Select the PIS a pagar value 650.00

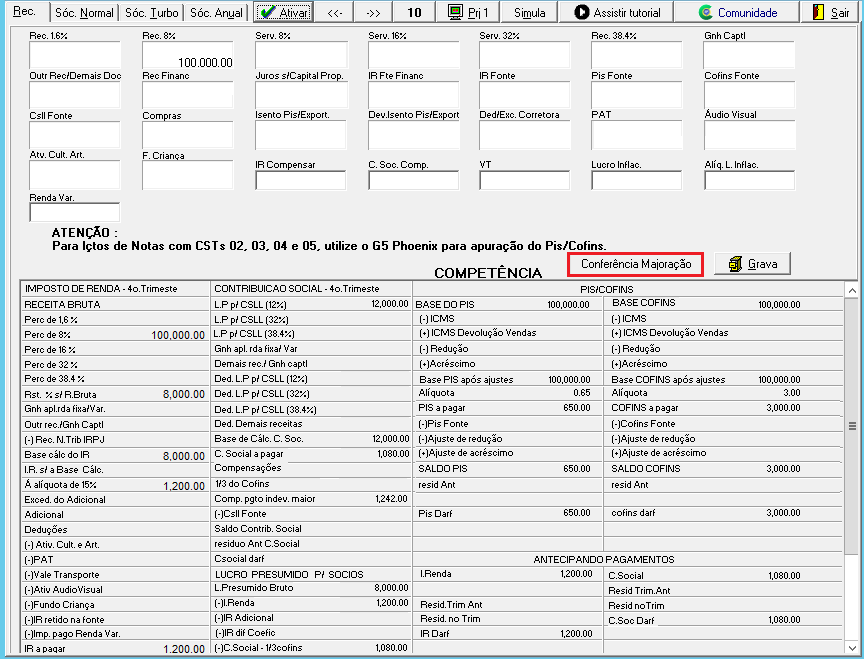[x=577, y=408]
